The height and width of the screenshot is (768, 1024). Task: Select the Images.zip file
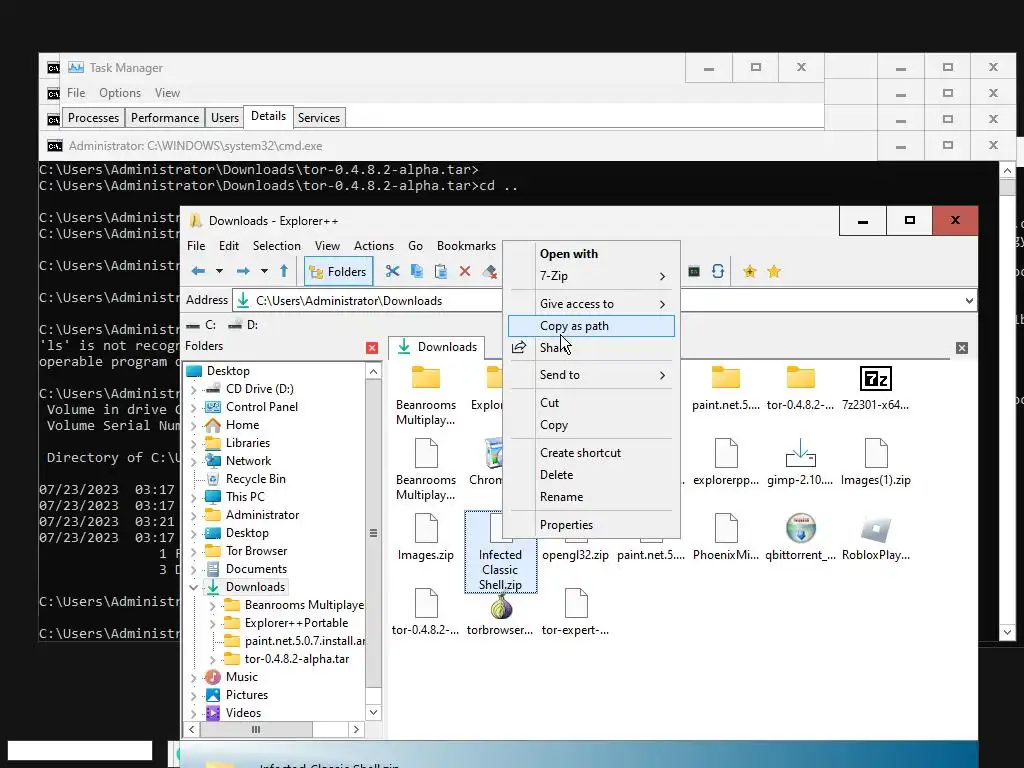[x=426, y=538]
